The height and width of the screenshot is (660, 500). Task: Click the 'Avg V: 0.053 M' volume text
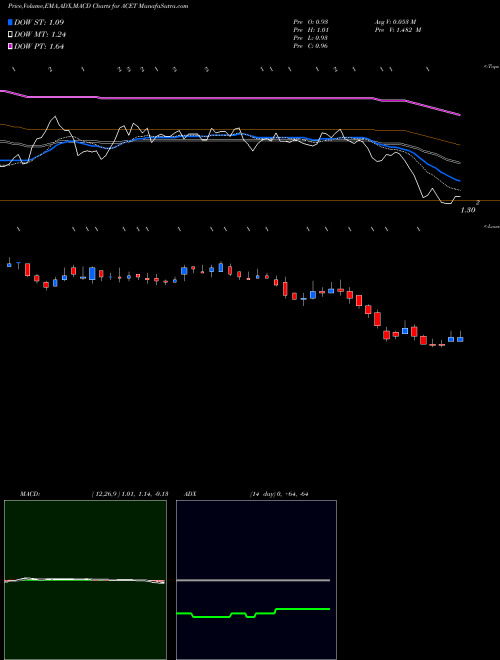click(395, 22)
